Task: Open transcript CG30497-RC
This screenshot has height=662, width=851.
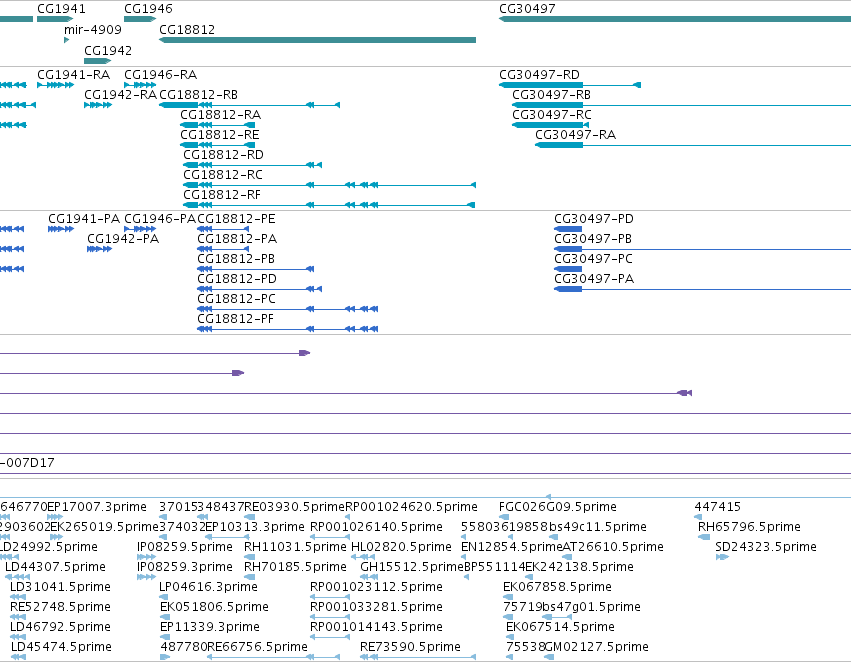Action: 552,114
